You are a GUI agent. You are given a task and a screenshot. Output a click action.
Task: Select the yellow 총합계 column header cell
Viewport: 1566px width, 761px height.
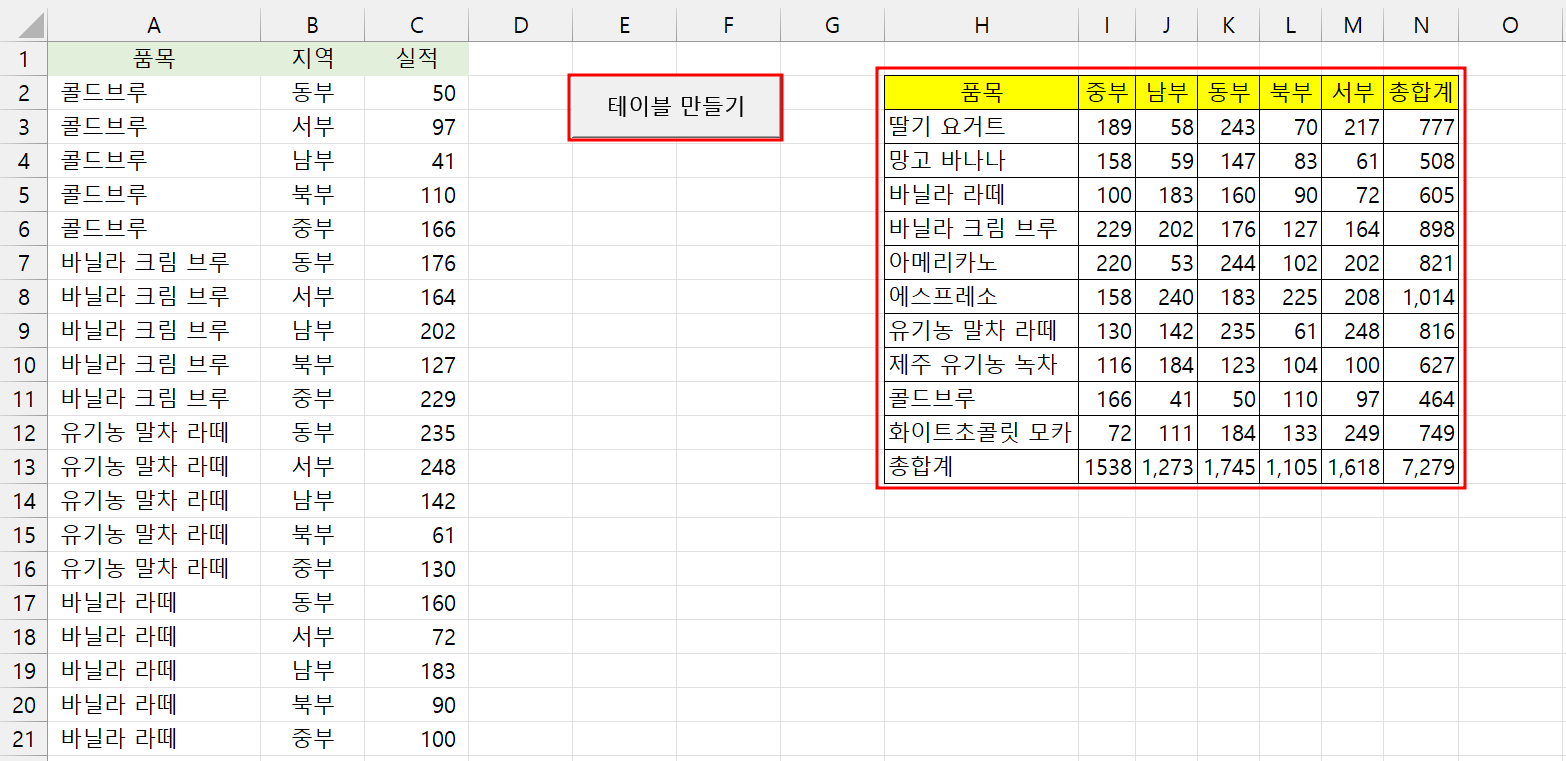click(x=1421, y=93)
